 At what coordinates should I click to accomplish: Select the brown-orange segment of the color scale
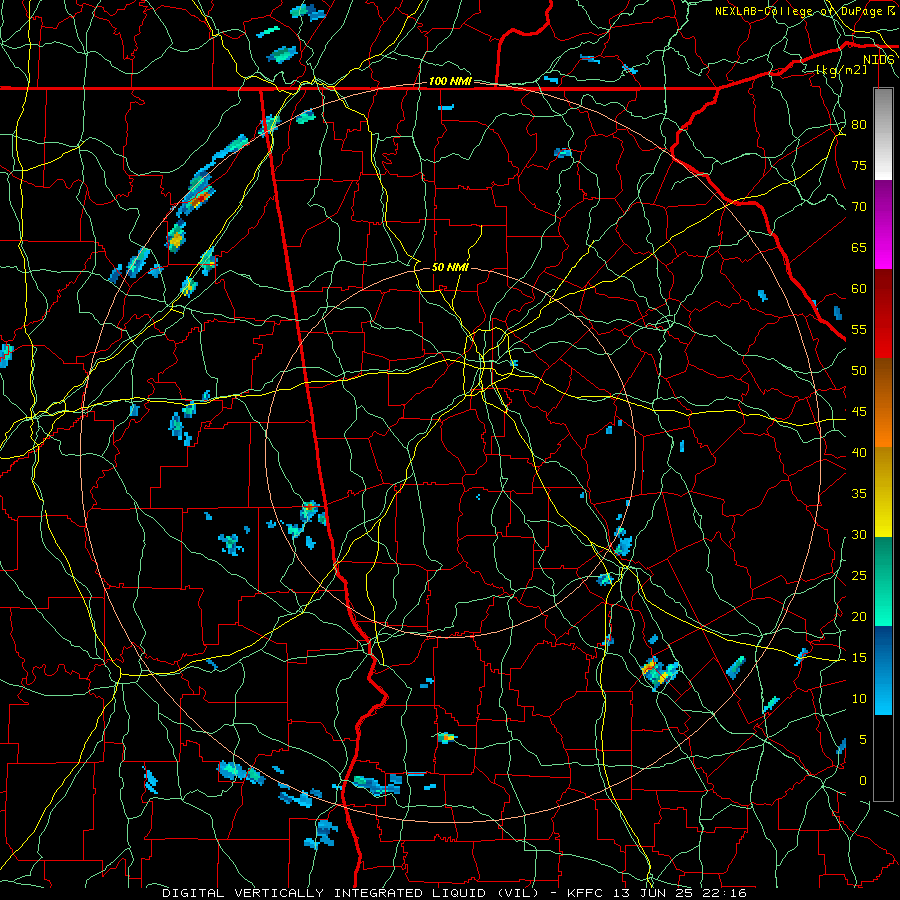coord(883,403)
